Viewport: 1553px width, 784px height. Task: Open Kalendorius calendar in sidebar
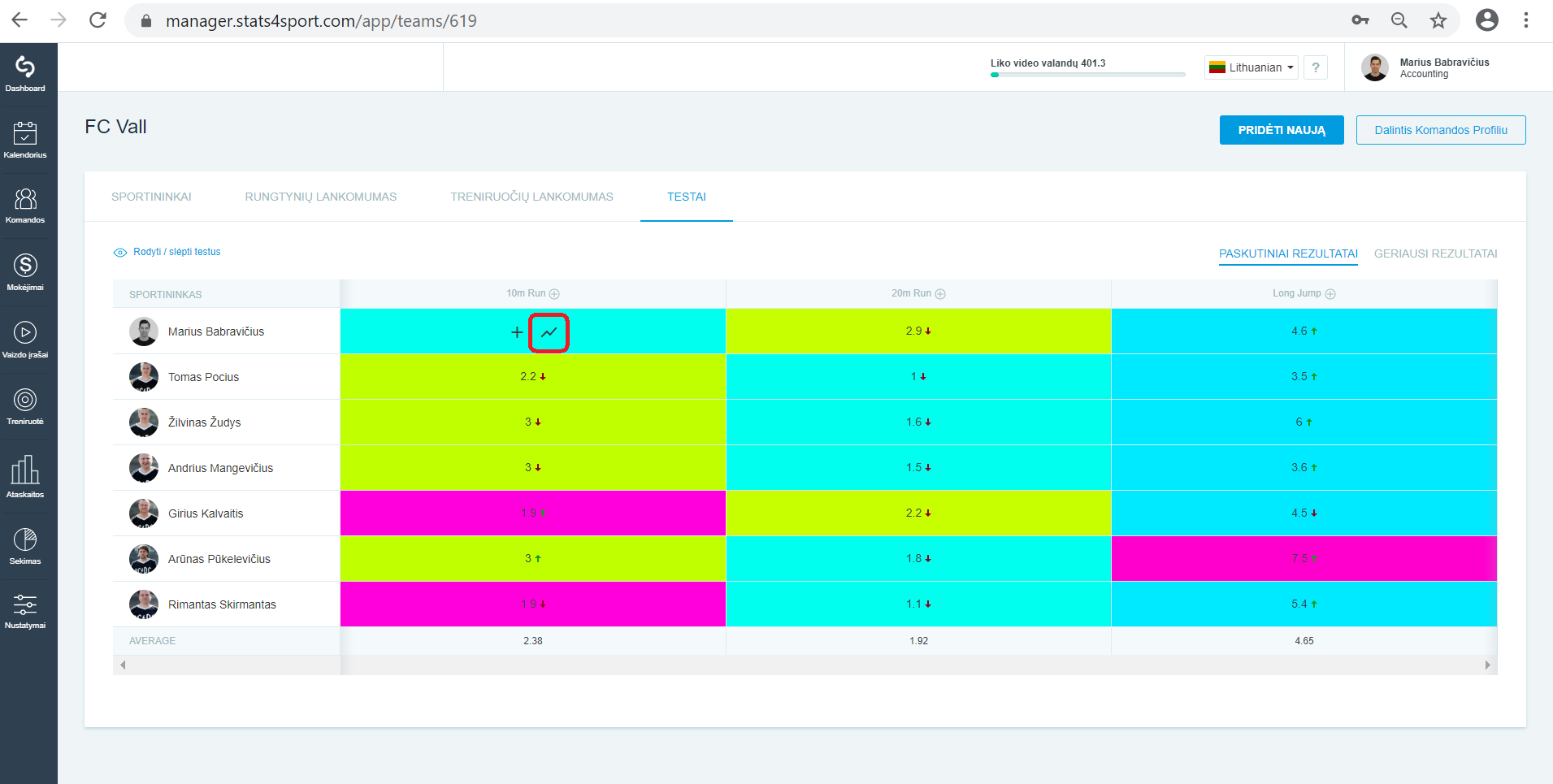25,139
